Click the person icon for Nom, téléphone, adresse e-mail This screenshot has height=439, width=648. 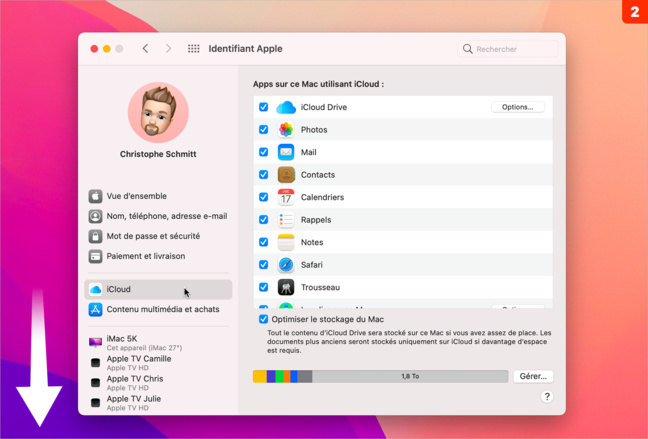pos(95,216)
